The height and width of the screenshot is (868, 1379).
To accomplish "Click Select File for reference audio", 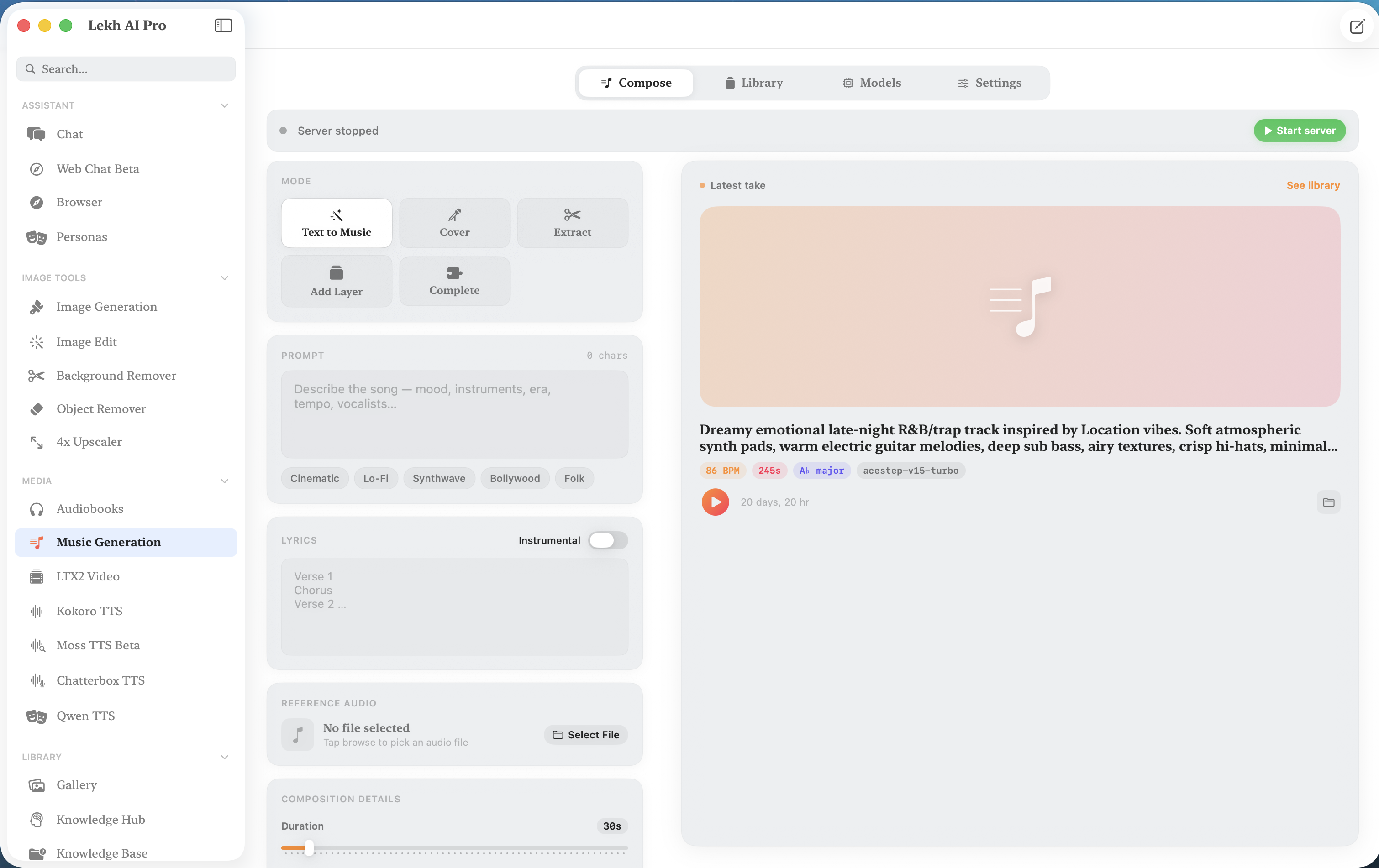I will tap(586, 735).
